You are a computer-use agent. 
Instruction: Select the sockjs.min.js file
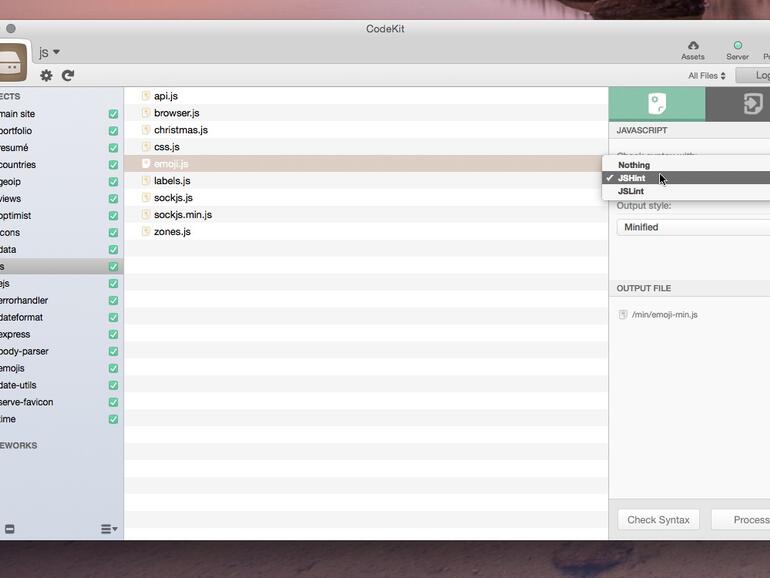tap(183, 215)
